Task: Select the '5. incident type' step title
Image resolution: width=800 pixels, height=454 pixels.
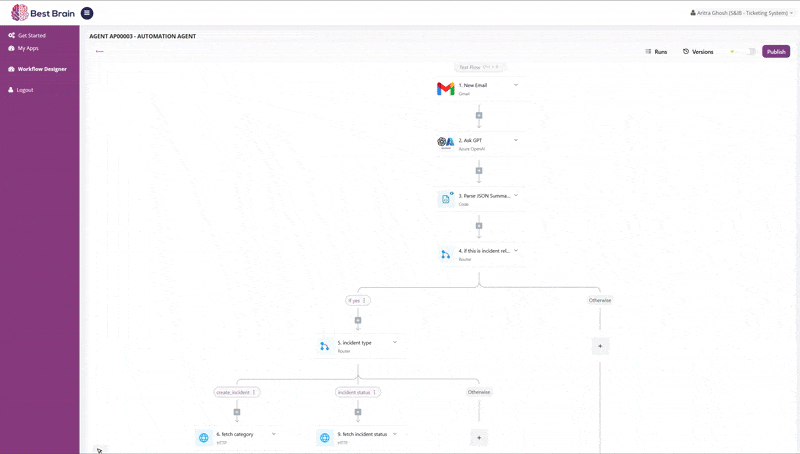Action: [355, 343]
